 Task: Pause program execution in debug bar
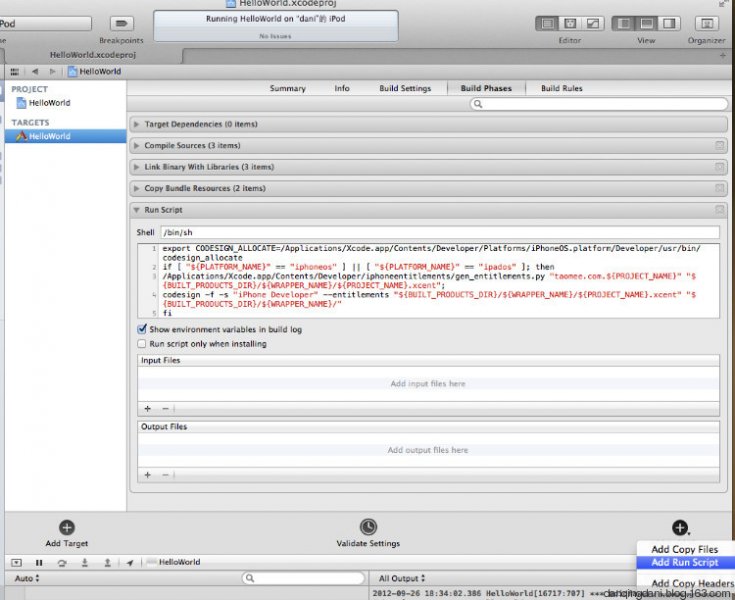(x=39, y=562)
